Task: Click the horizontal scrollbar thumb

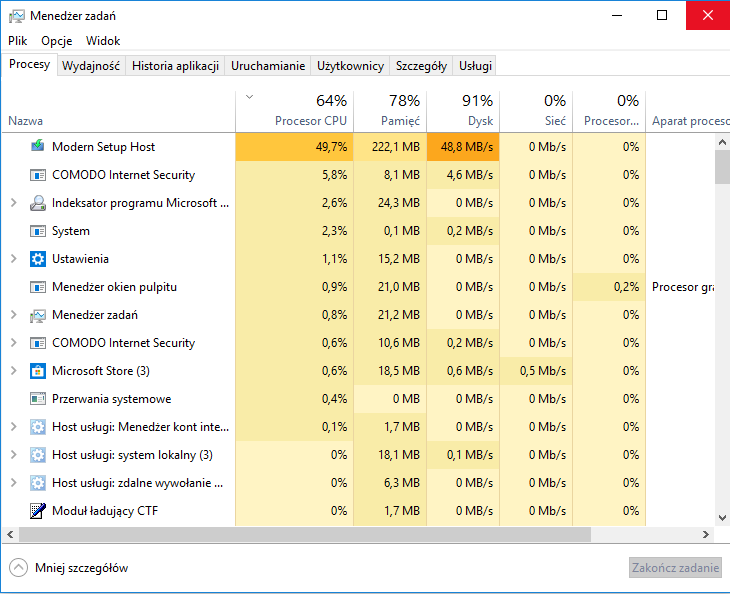Action: point(305,534)
